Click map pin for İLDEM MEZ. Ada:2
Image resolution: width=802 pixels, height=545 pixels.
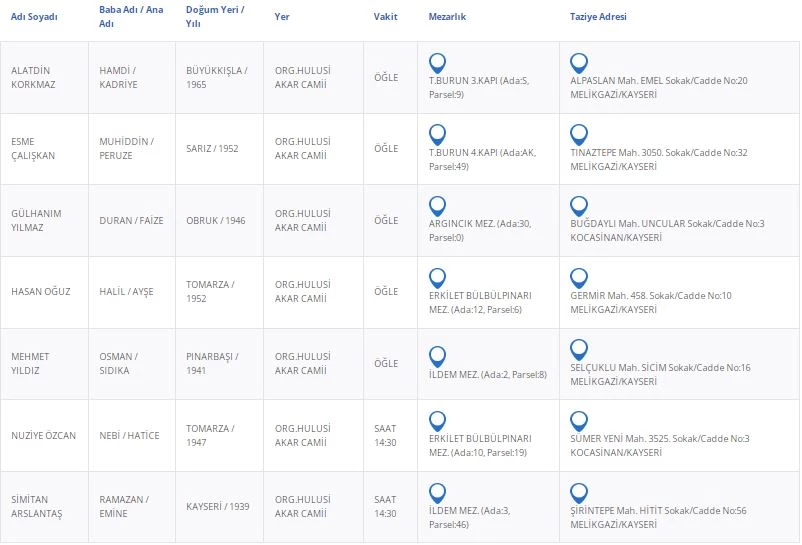tap(437, 356)
